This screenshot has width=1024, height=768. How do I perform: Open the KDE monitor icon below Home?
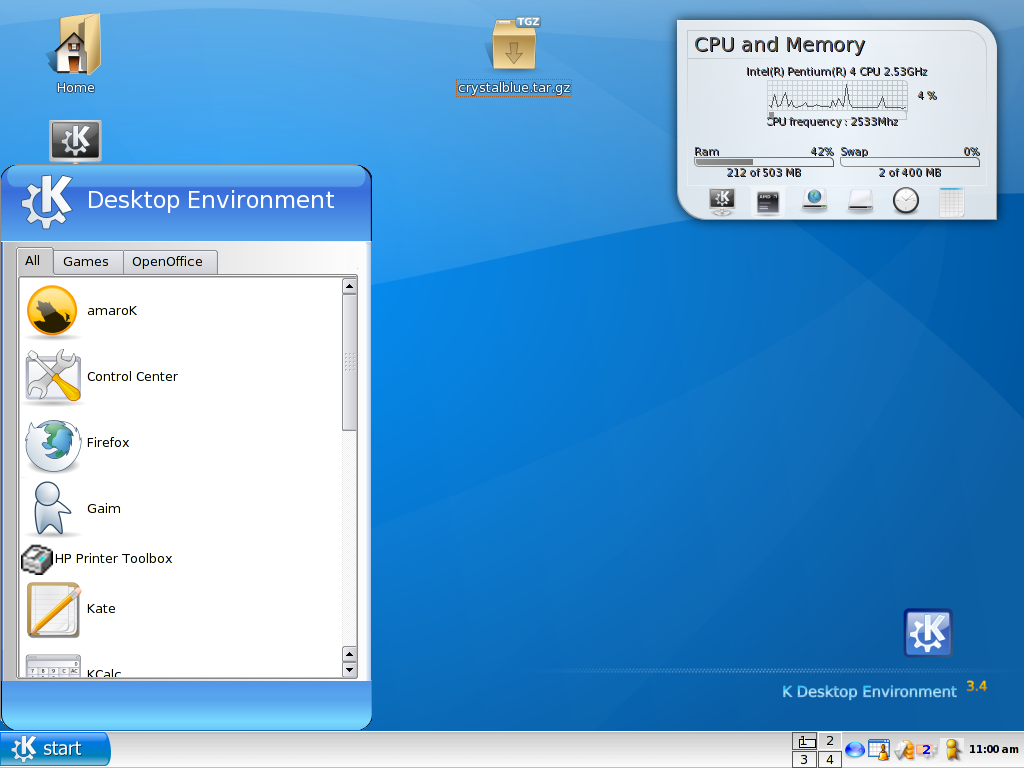tap(75, 140)
